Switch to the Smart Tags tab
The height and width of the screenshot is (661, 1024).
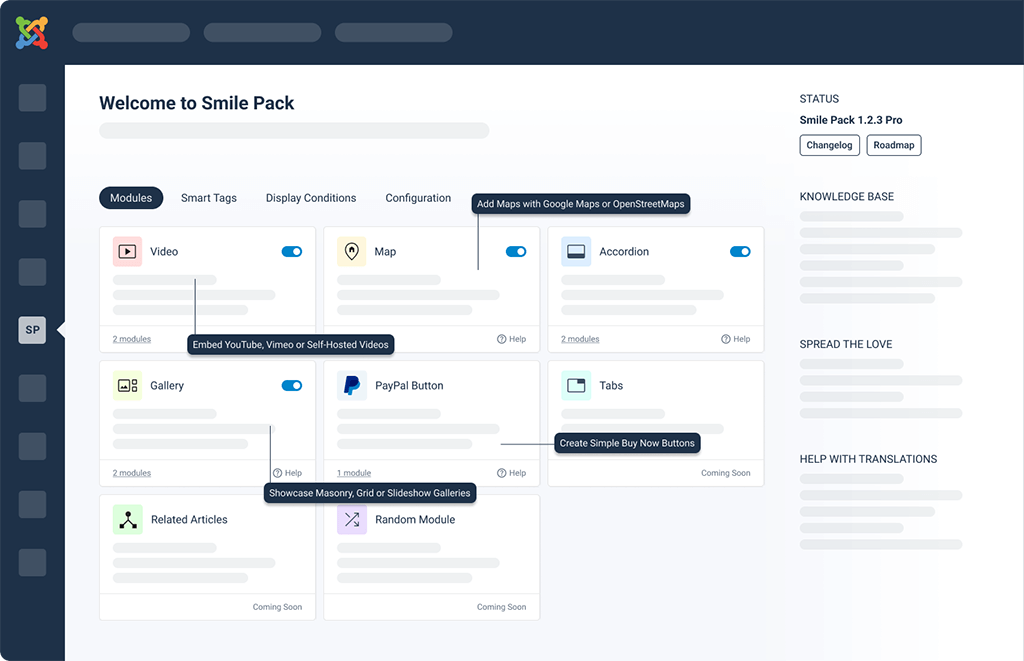(x=209, y=198)
